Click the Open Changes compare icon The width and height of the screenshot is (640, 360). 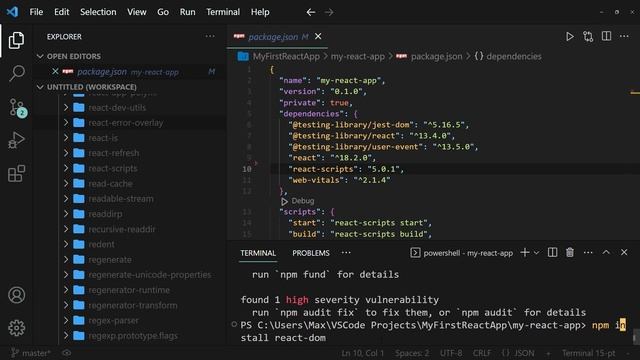pyautogui.click(x=588, y=37)
